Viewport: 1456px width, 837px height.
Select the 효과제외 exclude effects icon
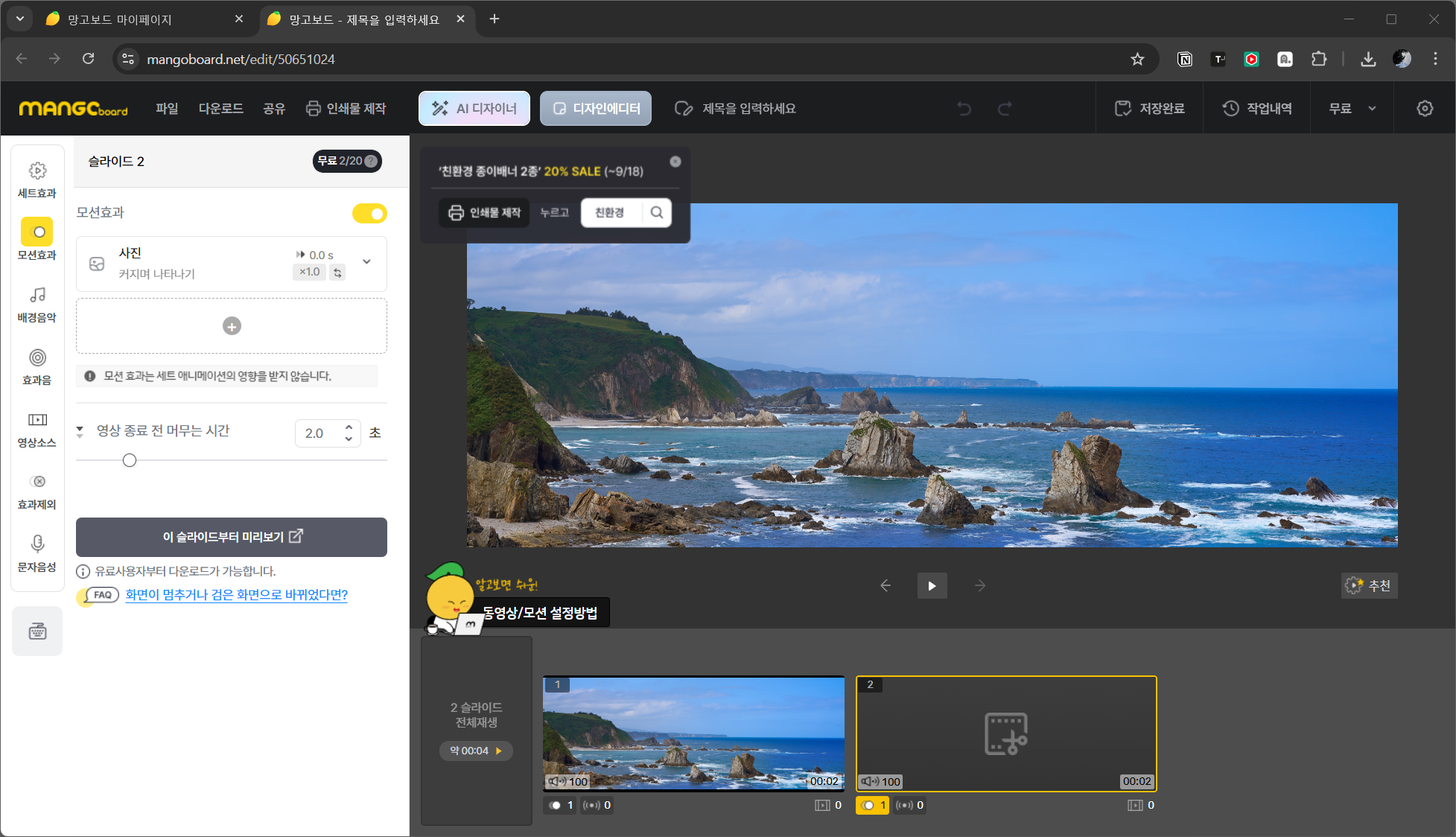pos(37,491)
